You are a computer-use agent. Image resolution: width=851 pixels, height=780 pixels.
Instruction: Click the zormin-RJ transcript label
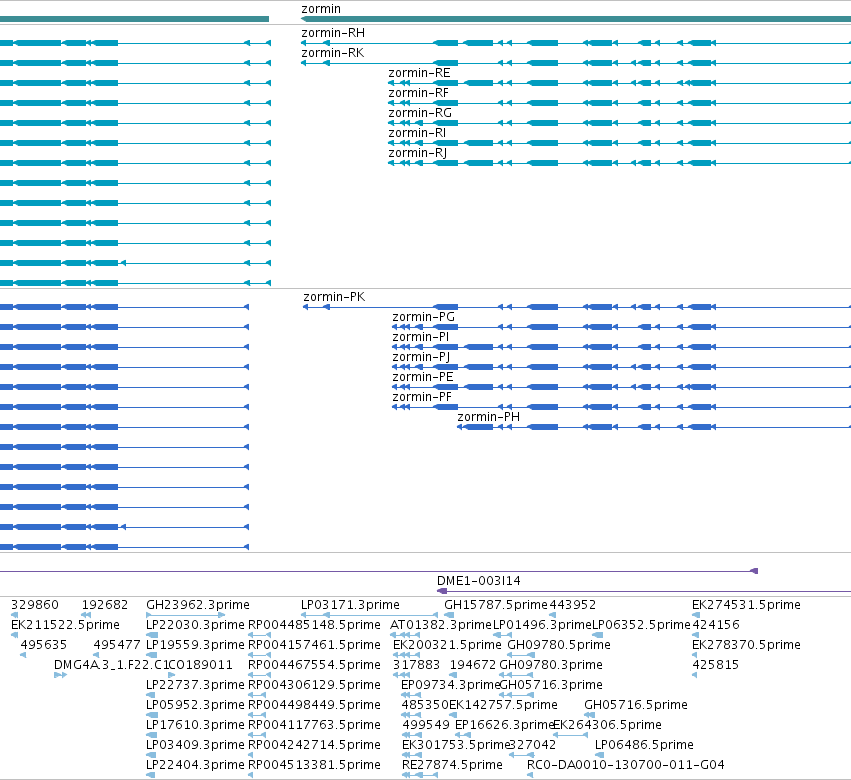[x=417, y=154]
